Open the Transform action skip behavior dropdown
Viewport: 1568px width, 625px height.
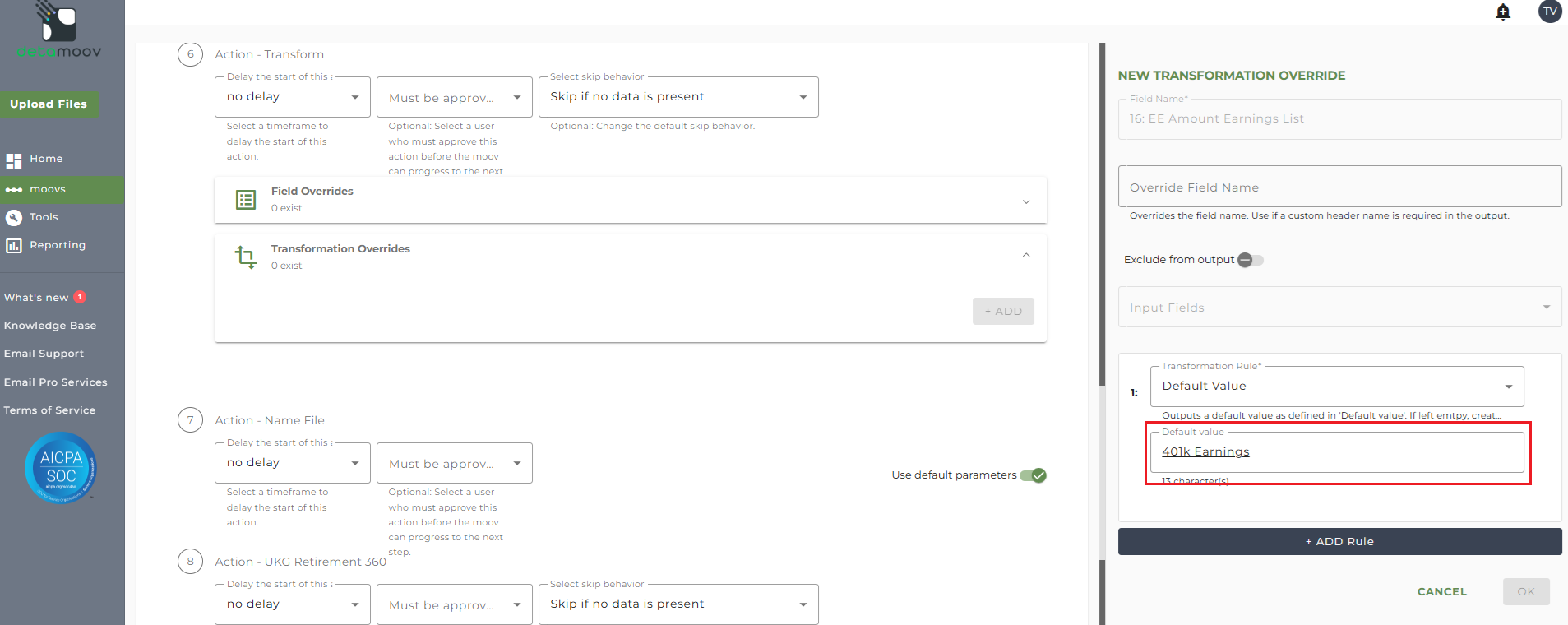[x=678, y=97]
